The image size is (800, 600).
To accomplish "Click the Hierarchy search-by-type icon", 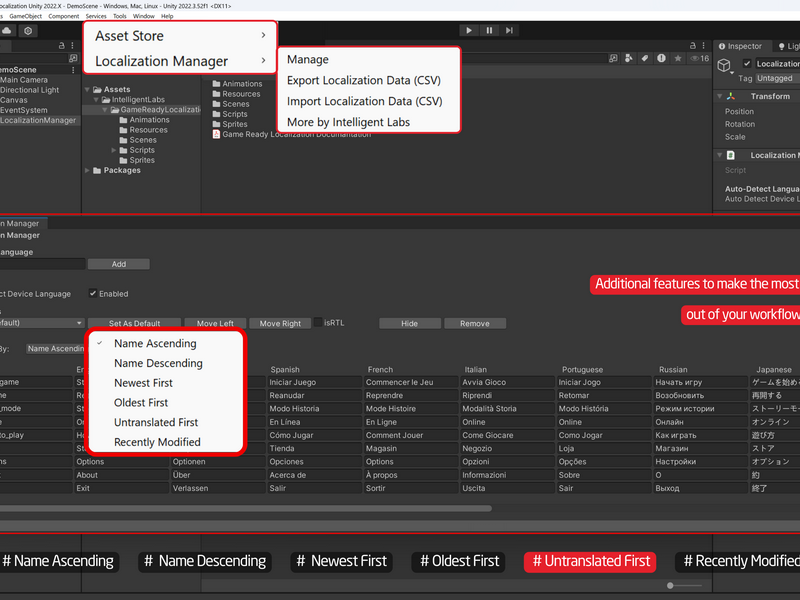I will [x=73, y=58].
